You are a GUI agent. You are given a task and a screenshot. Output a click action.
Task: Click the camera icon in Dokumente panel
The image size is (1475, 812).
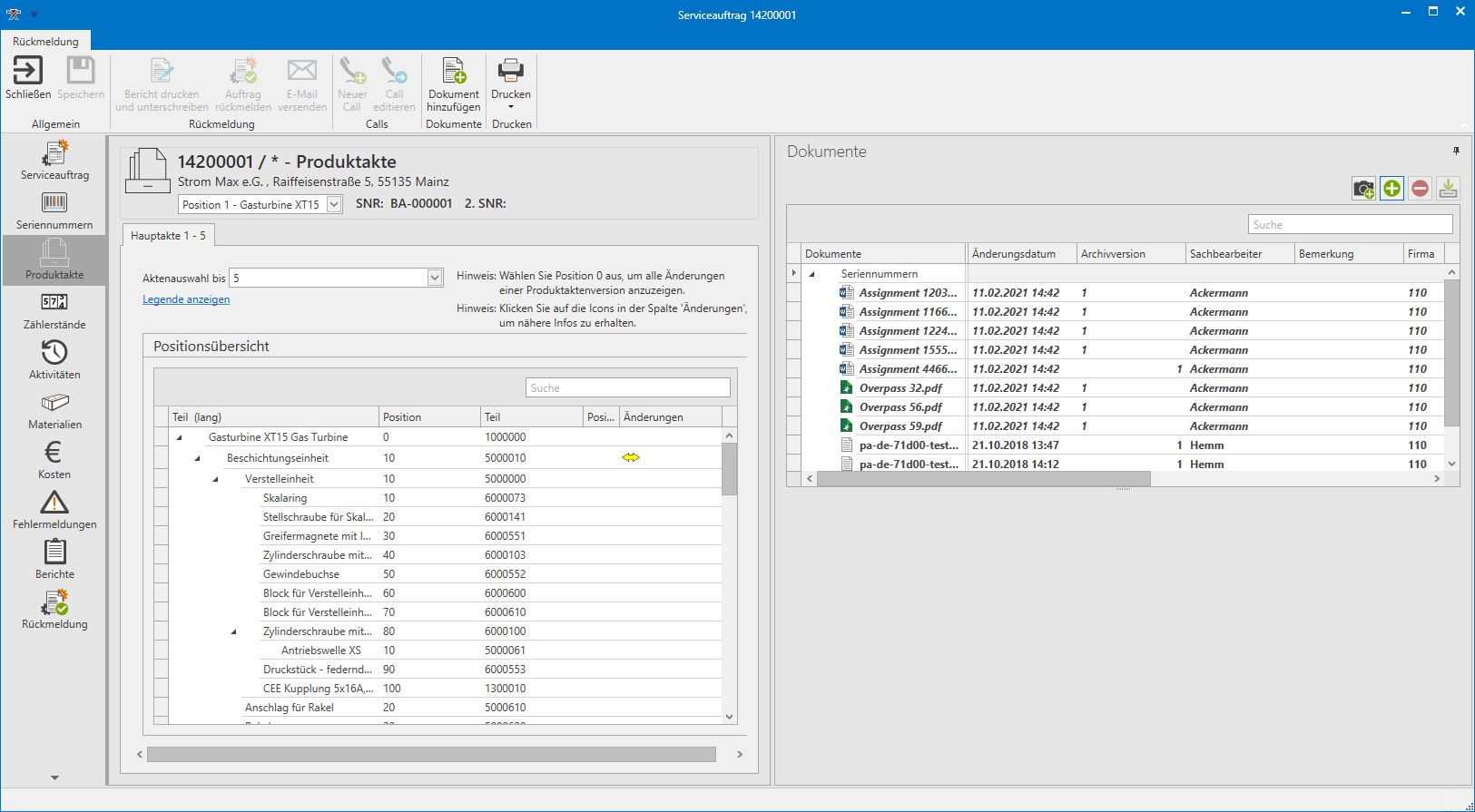[1363, 189]
